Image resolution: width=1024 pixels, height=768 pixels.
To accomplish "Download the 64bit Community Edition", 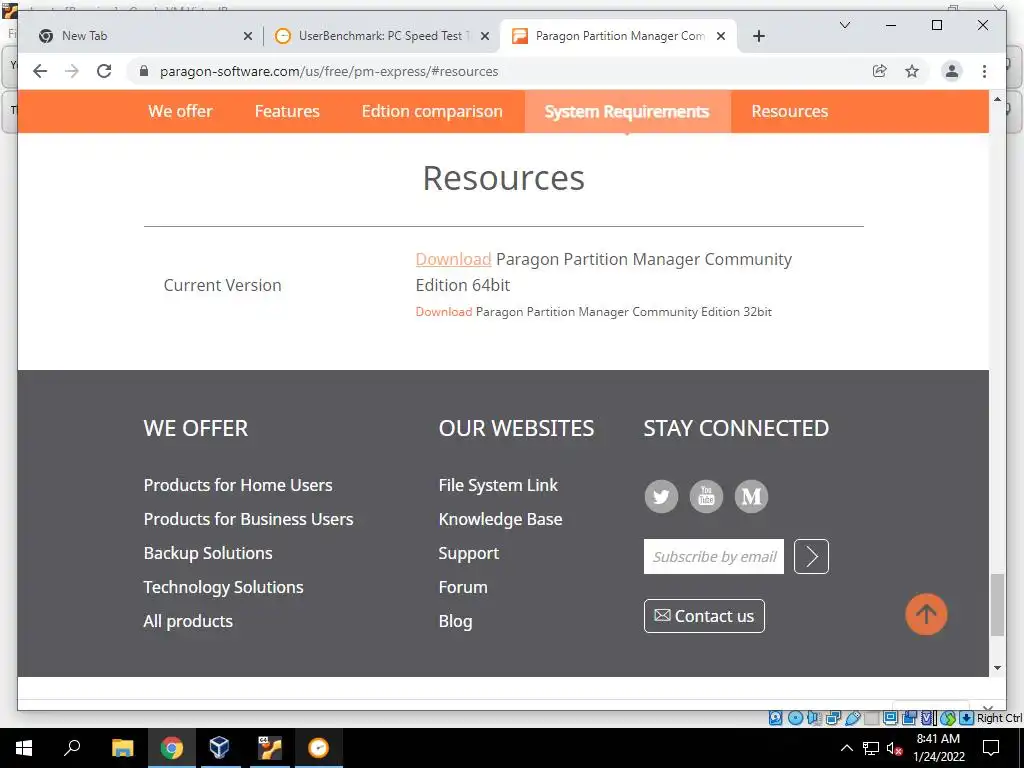I will (x=453, y=259).
